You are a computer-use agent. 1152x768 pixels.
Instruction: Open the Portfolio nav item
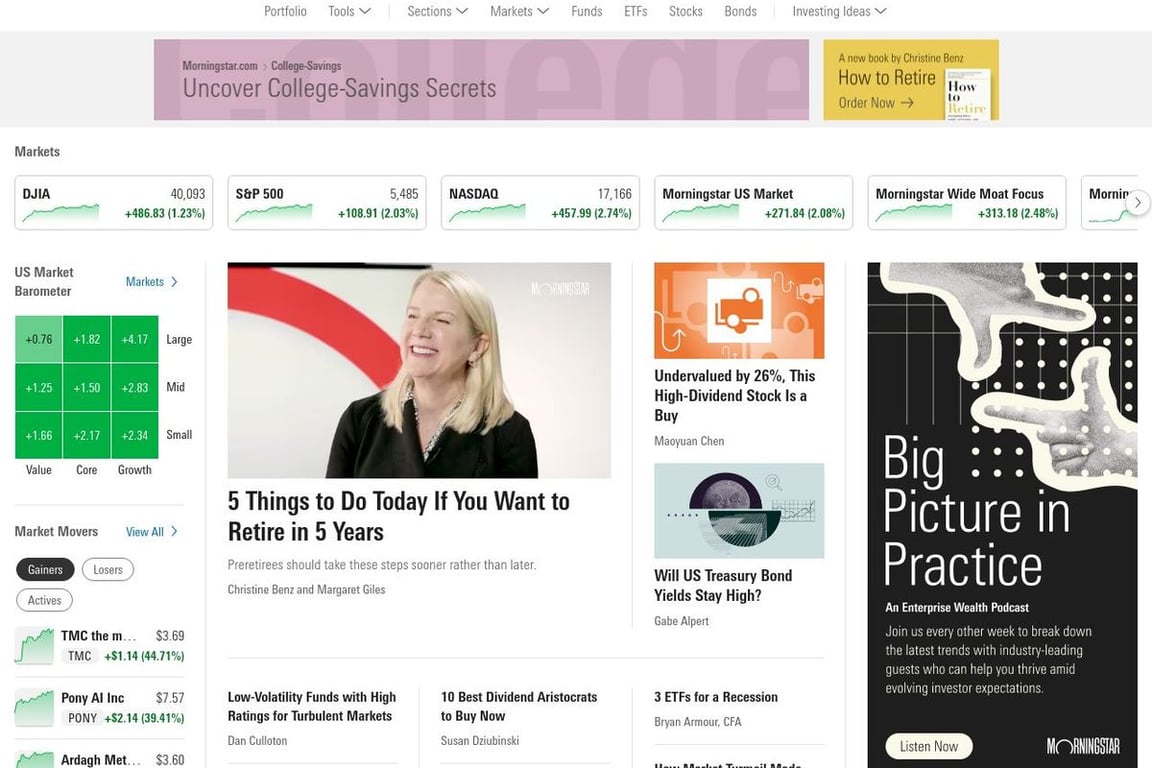coord(285,11)
